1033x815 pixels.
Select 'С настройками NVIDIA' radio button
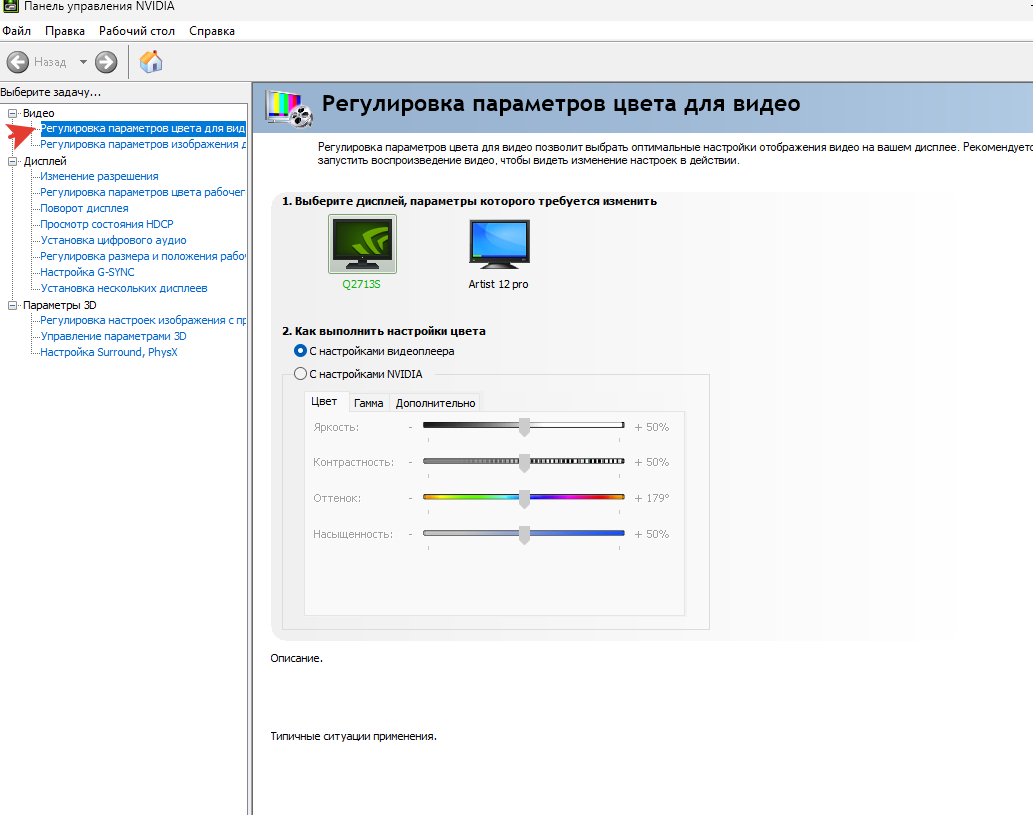click(x=301, y=374)
